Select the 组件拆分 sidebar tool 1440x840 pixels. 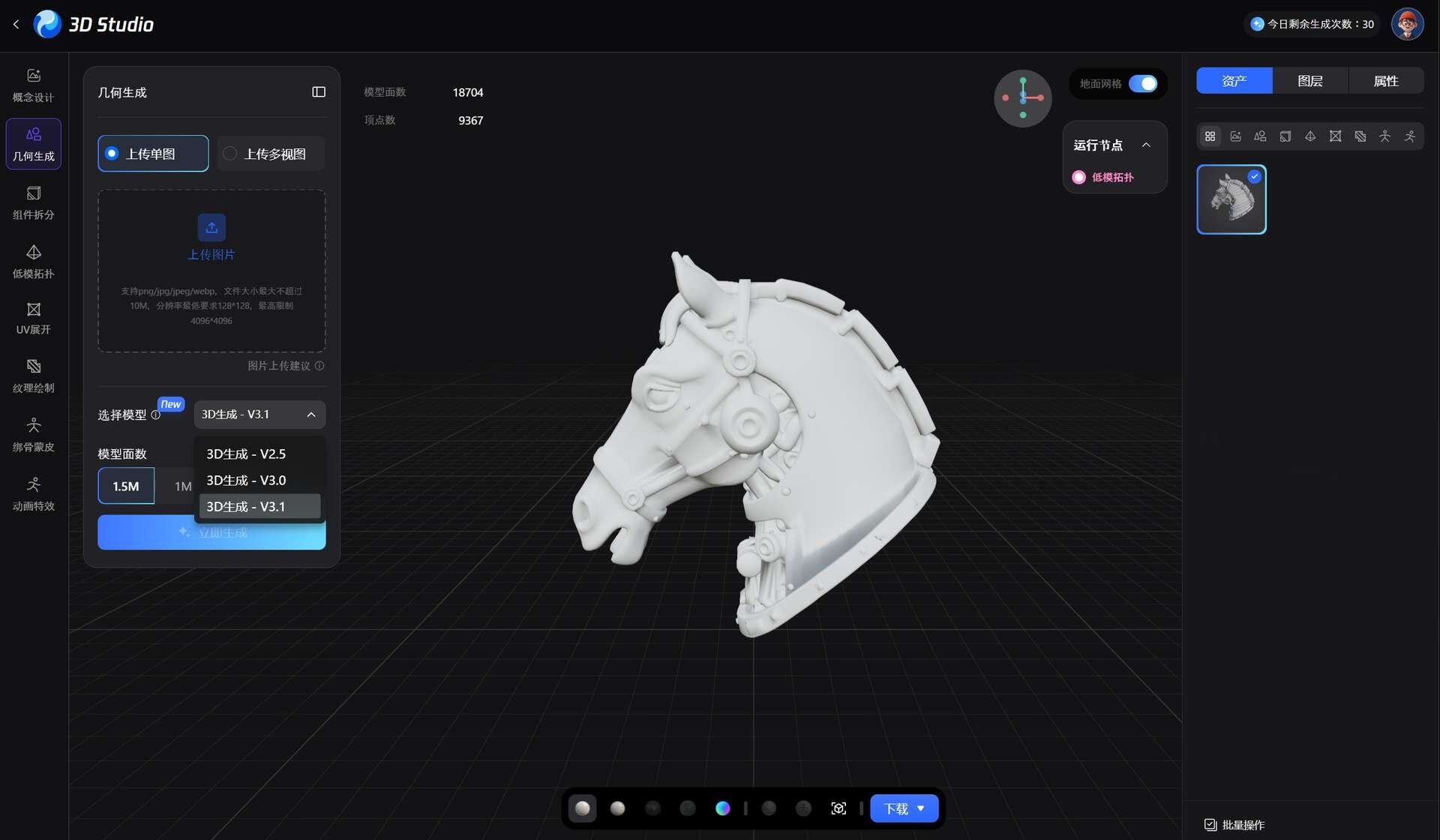33,202
